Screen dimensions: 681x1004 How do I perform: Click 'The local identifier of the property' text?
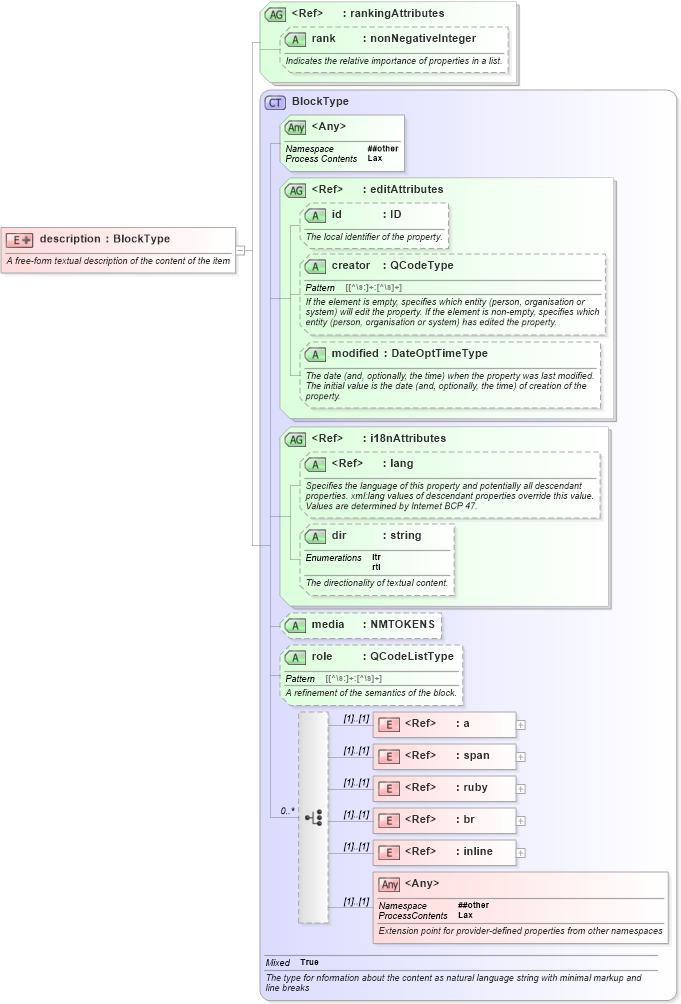pos(374,237)
